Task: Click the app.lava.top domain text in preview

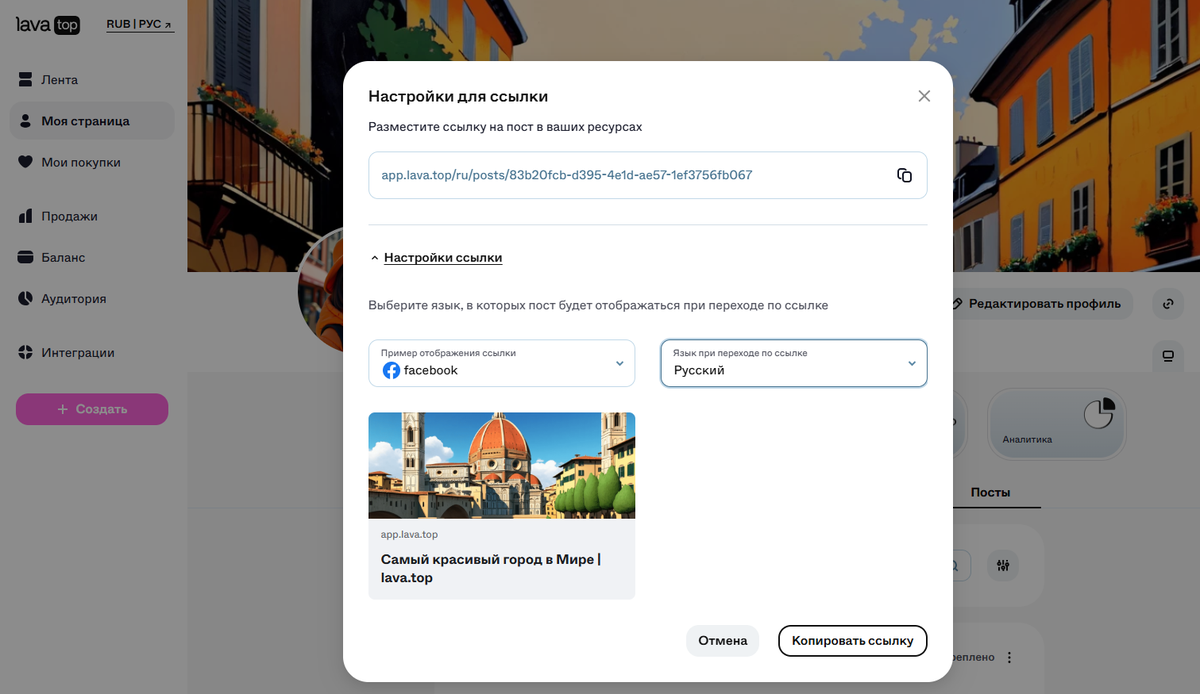Action: click(x=409, y=535)
